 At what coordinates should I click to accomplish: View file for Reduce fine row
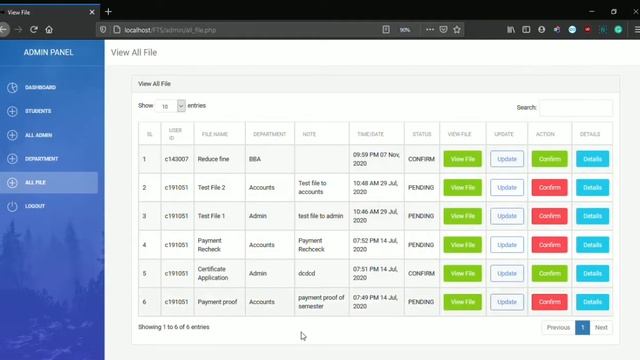pyautogui.click(x=462, y=159)
